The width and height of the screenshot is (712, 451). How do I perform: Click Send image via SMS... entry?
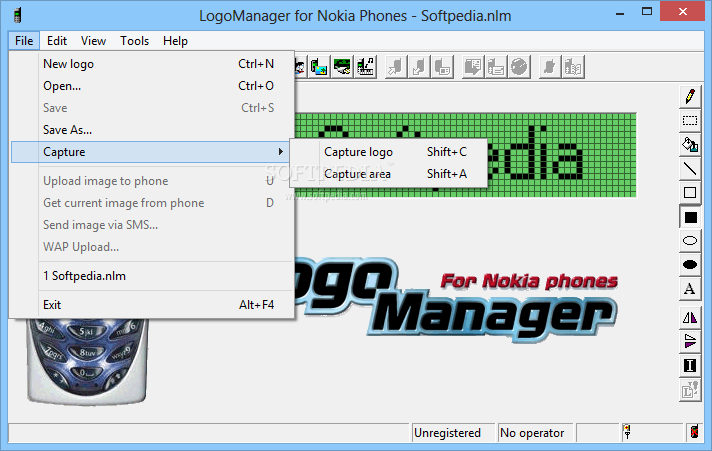(152, 225)
